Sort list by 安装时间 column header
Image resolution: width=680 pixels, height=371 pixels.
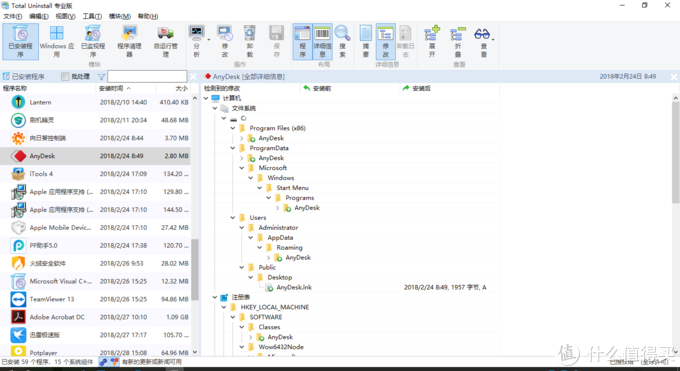(126, 88)
